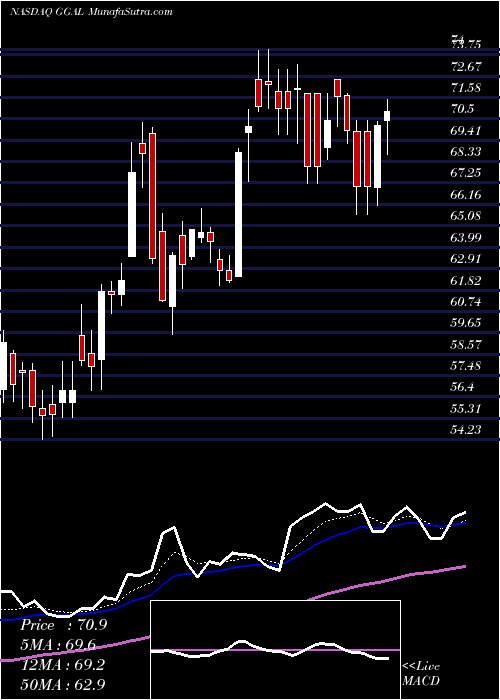The image size is (500, 700).
Task: Select the 58.57 price level label
Action: [x=467, y=344]
